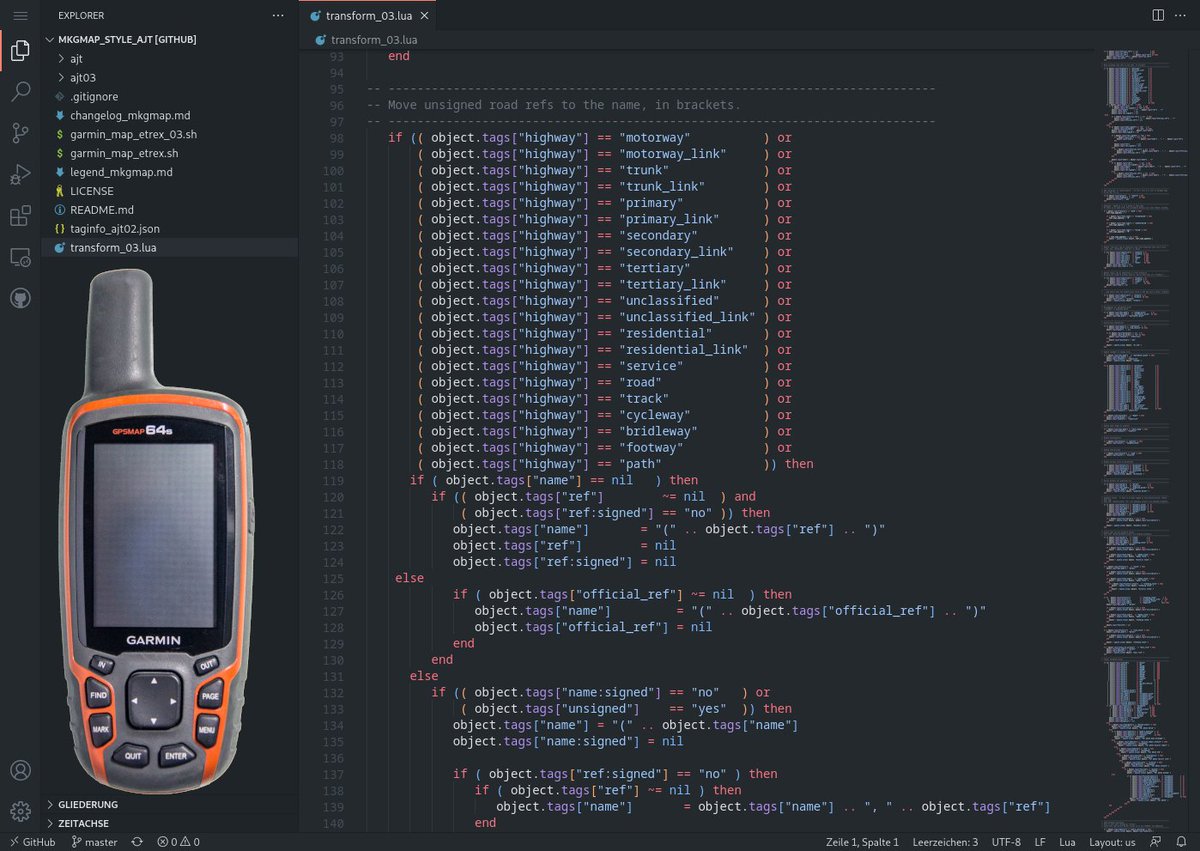Change file encoding UTF-8
The width and height of the screenshot is (1200, 851).
tap(1005, 842)
